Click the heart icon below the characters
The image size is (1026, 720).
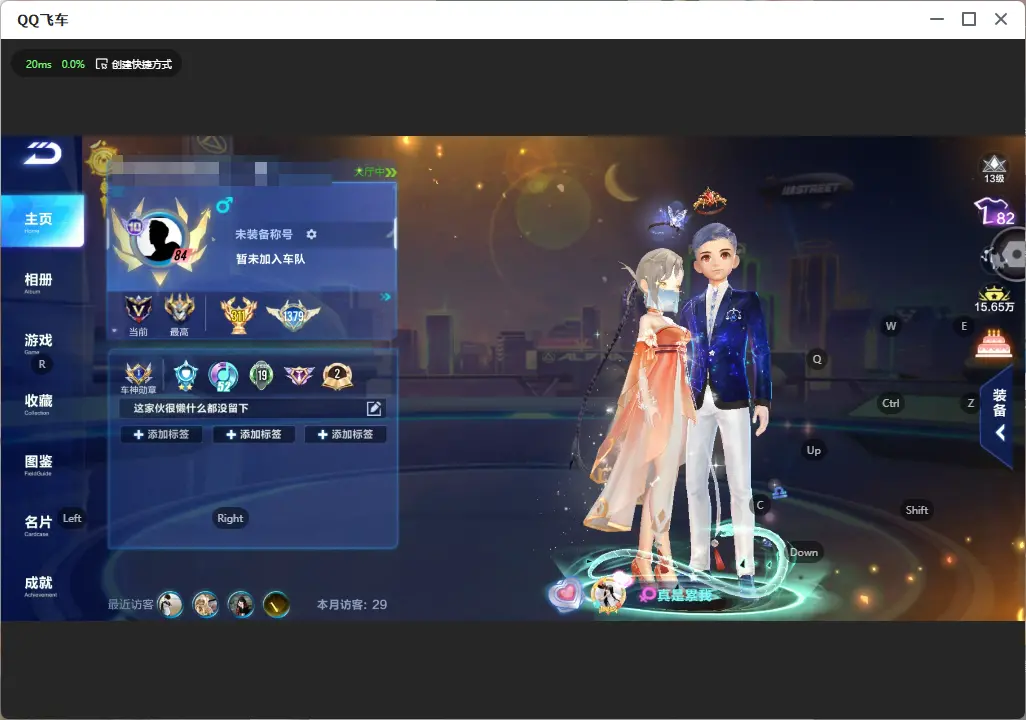(x=565, y=594)
